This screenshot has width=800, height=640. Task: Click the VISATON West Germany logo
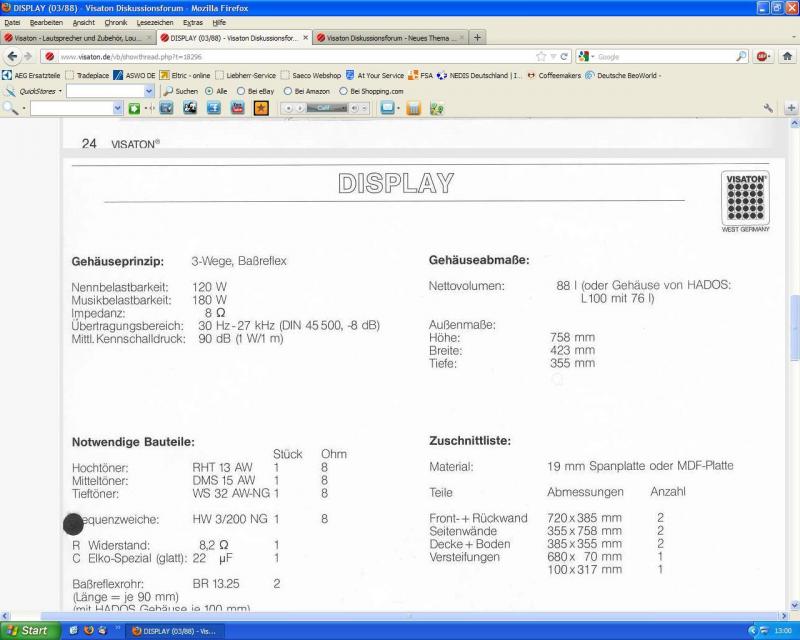point(745,201)
